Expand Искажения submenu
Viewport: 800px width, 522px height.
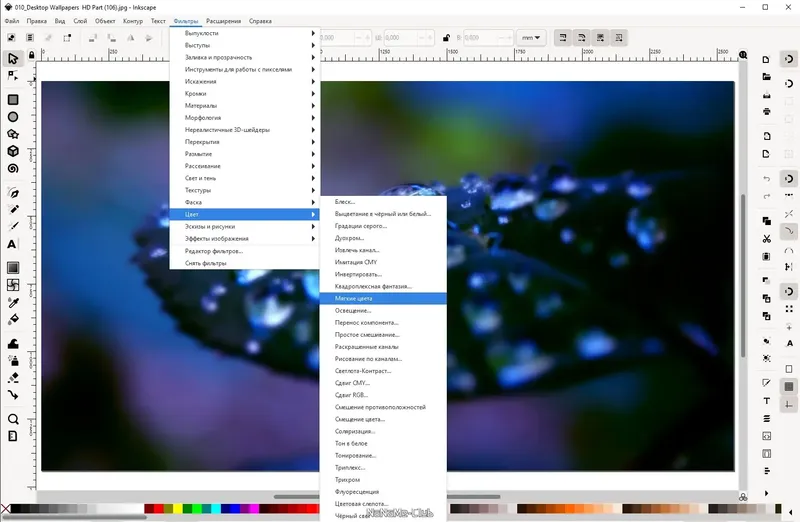(x=244, y=82)
